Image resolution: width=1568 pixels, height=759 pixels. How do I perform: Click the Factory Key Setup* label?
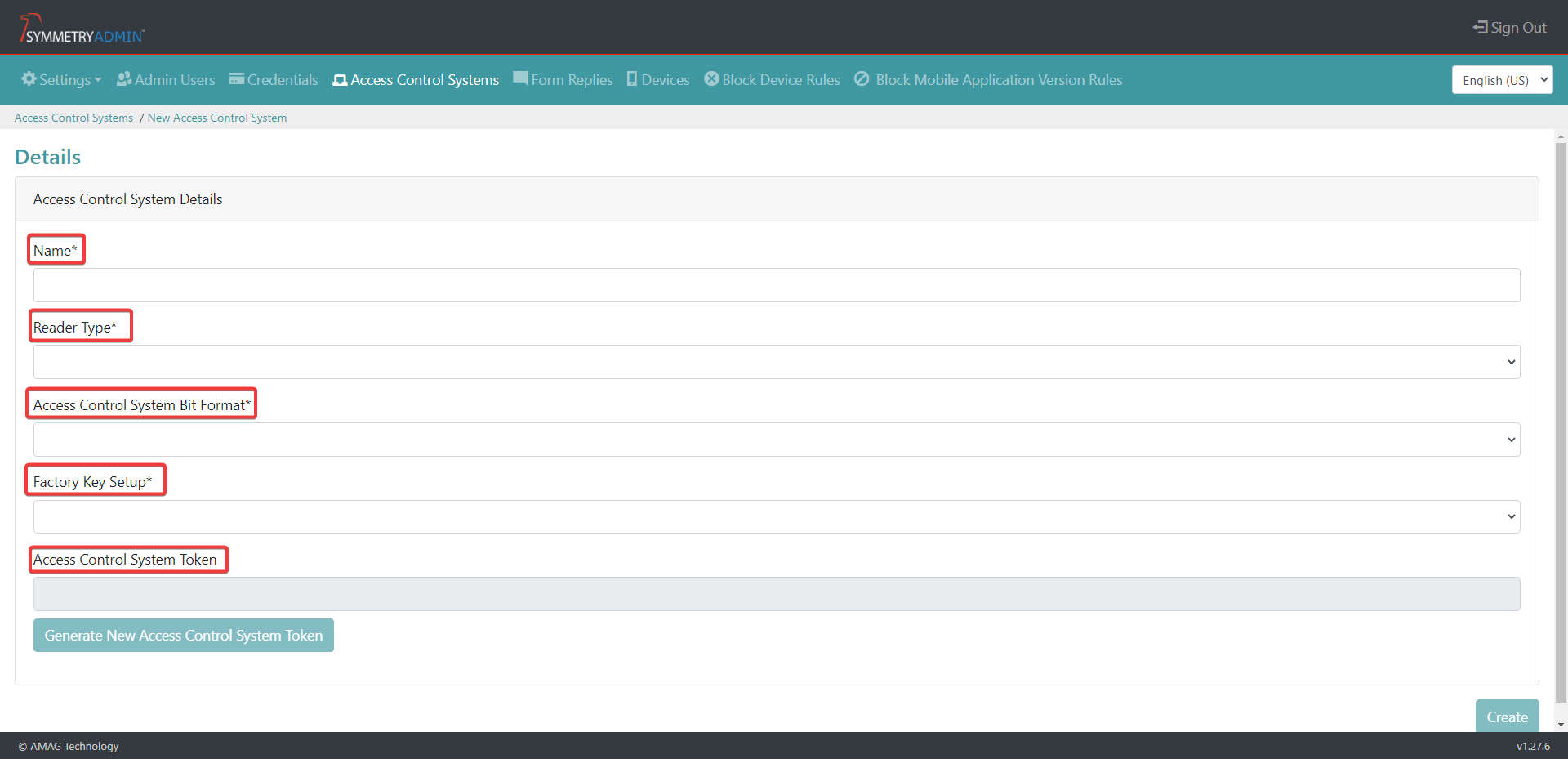click(93, 481)
